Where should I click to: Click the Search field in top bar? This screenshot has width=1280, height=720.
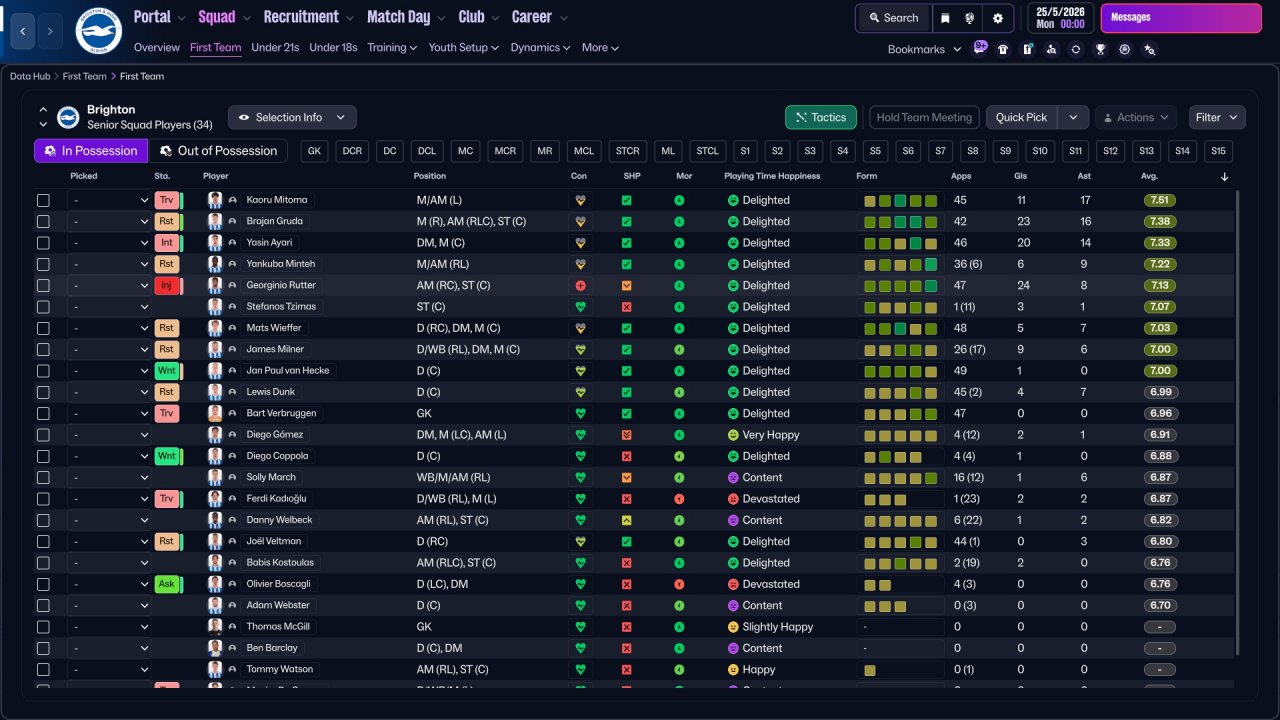[x=893, y=18]
